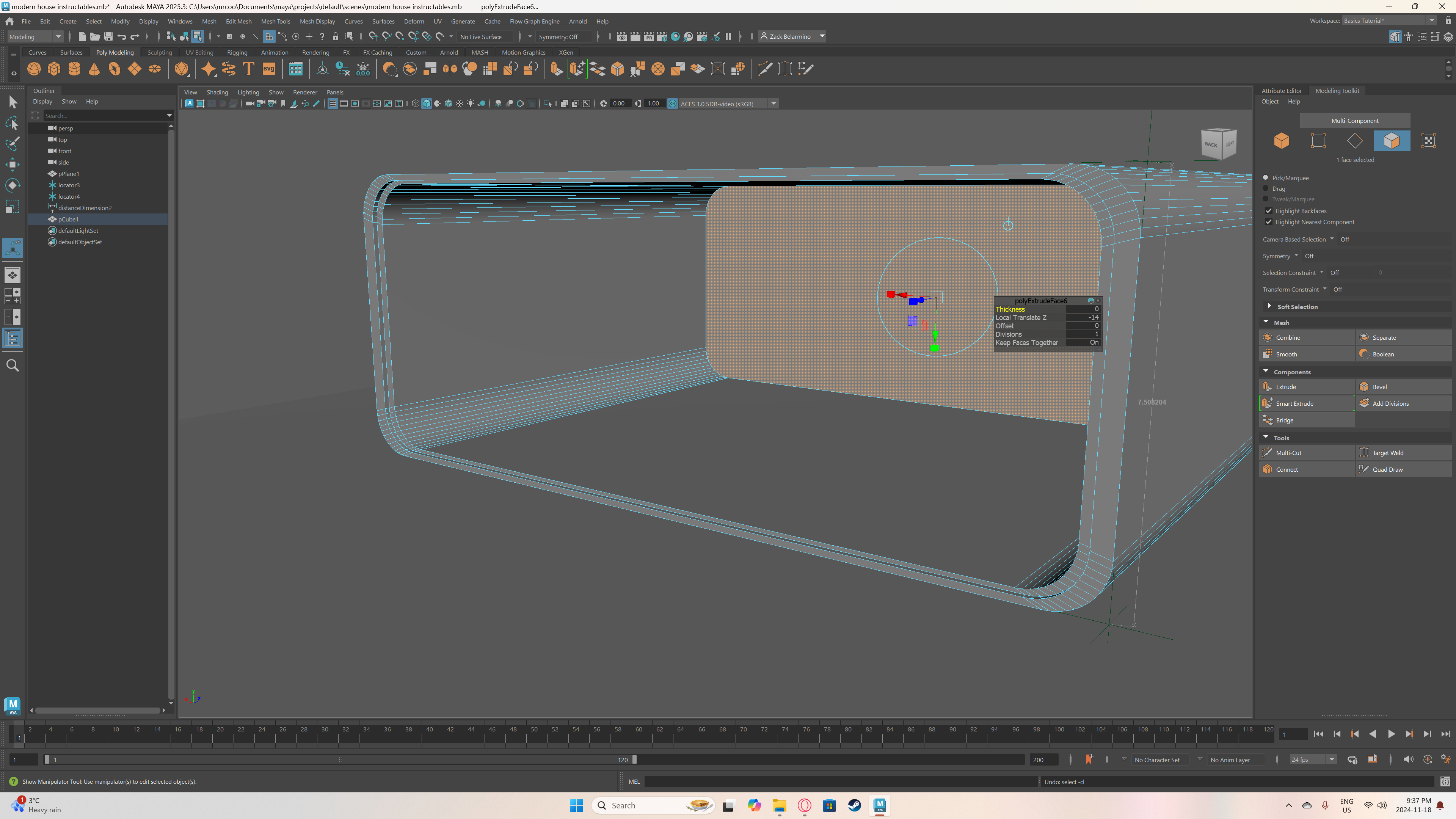Click the Bridge button
1456x819 pixels.
[x=1307, y=420]
